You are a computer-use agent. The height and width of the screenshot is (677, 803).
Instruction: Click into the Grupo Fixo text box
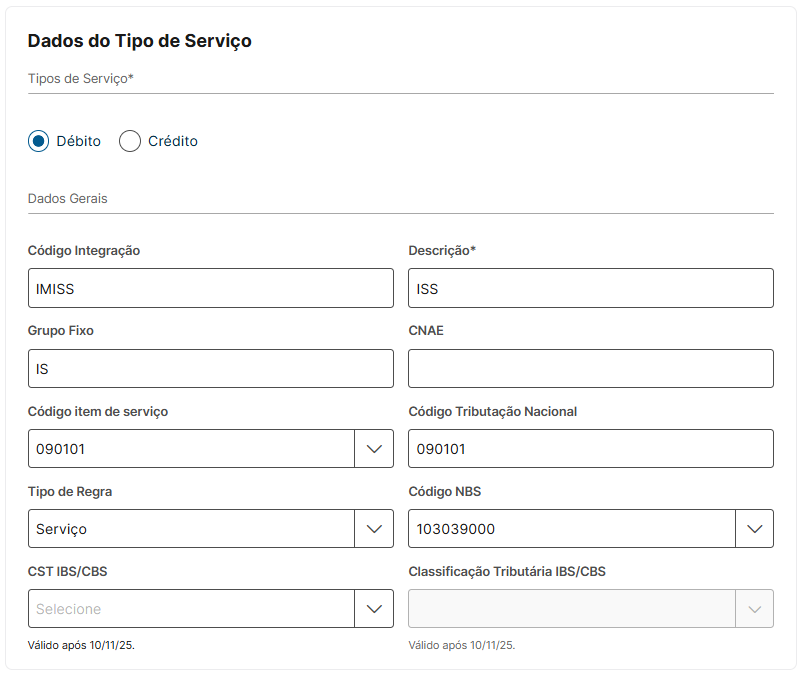[211, 369]
